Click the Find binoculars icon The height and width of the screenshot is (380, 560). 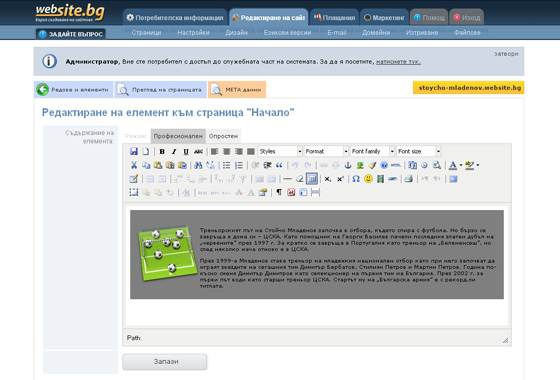pos(198,165)
